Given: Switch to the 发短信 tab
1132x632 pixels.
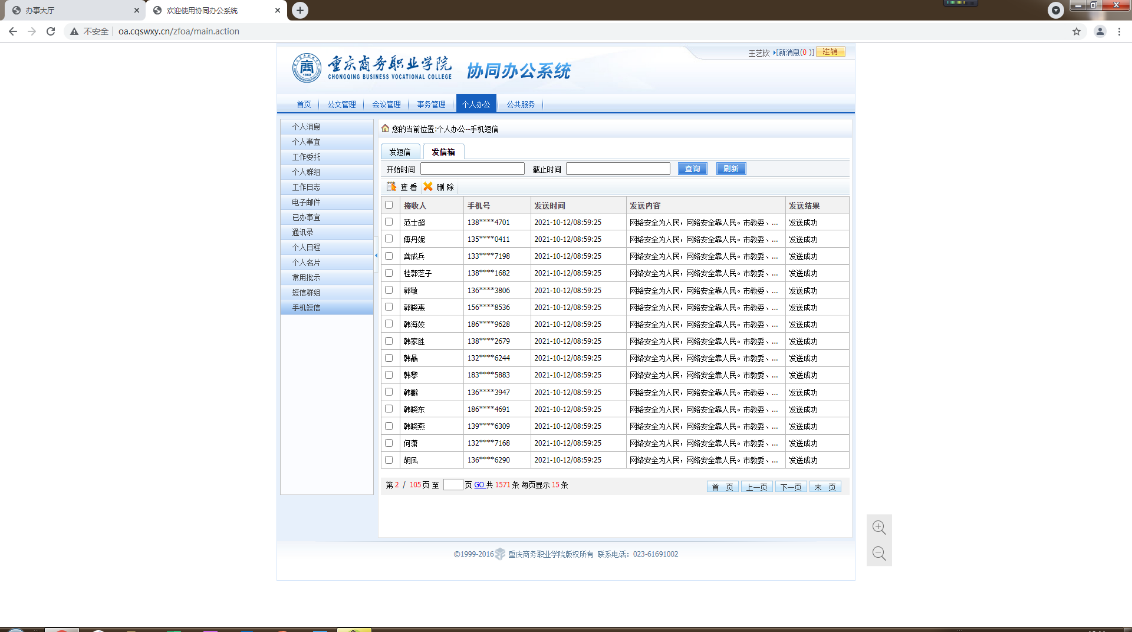Looking at the screenshot, I should click(x=400, y=152).
